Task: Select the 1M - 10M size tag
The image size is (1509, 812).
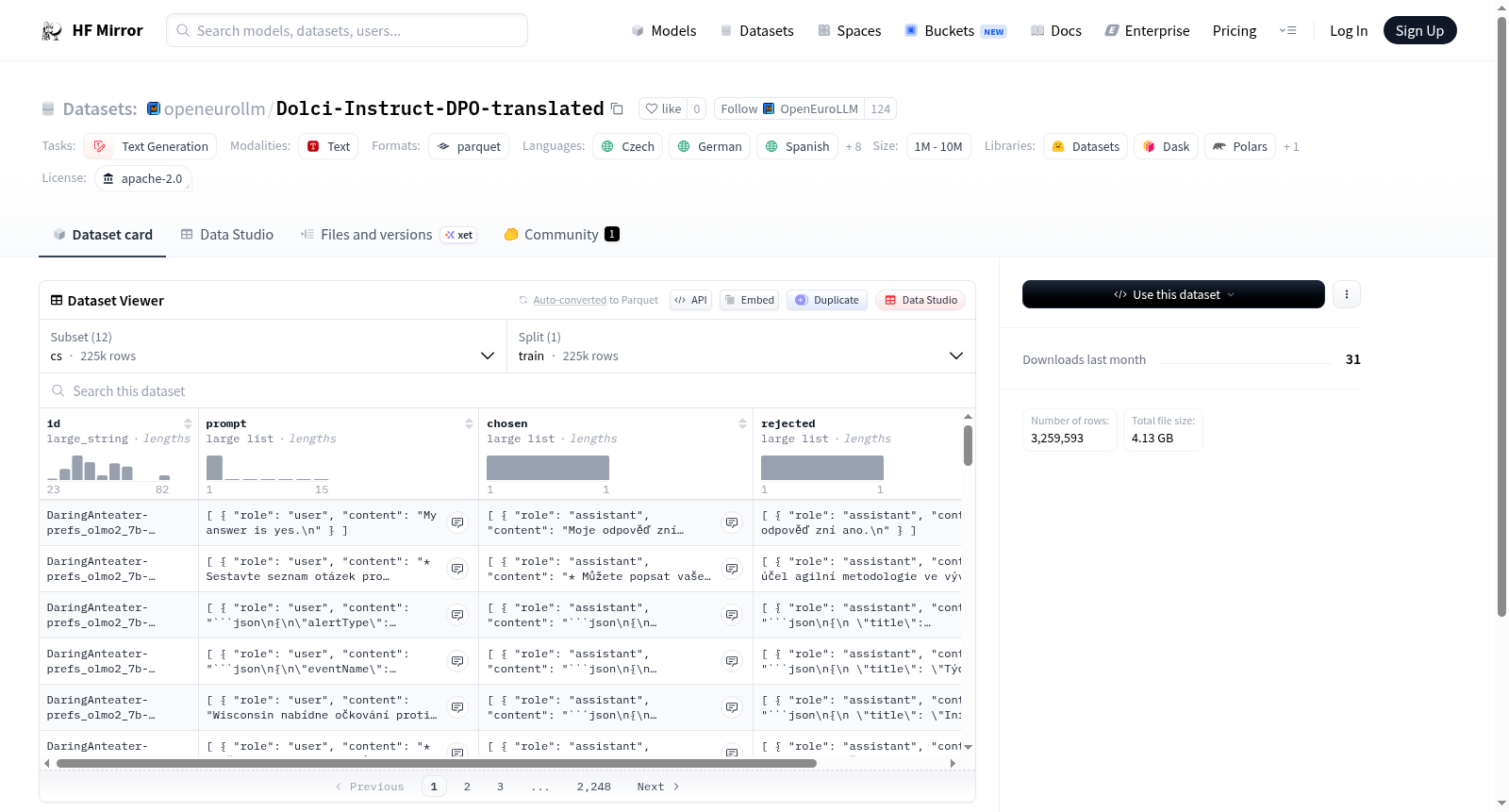Action: 938,146
